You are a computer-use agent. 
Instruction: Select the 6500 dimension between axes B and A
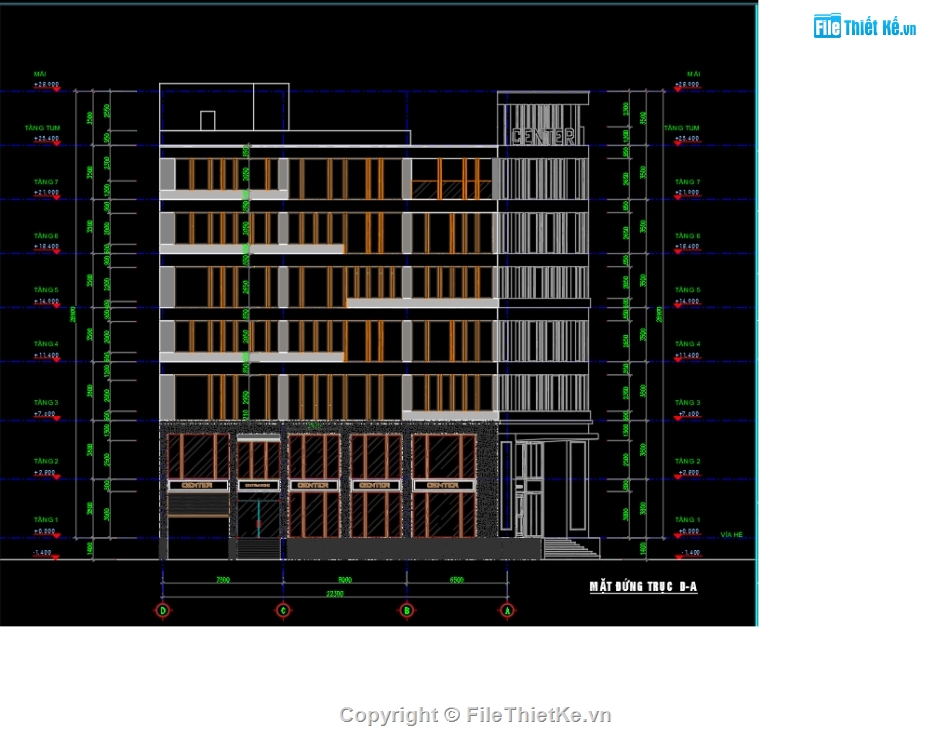456,579
